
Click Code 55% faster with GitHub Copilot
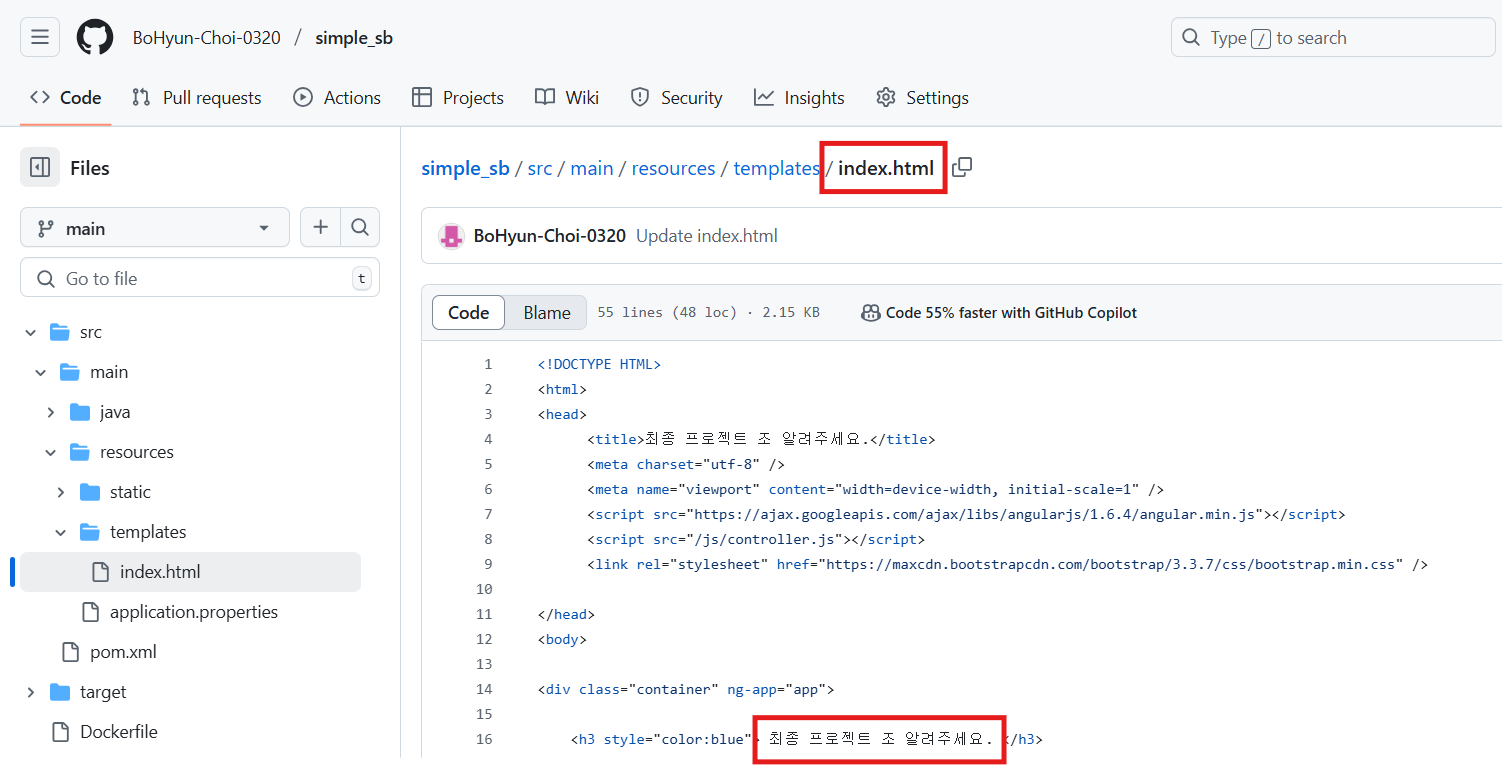coord(1011,313)
